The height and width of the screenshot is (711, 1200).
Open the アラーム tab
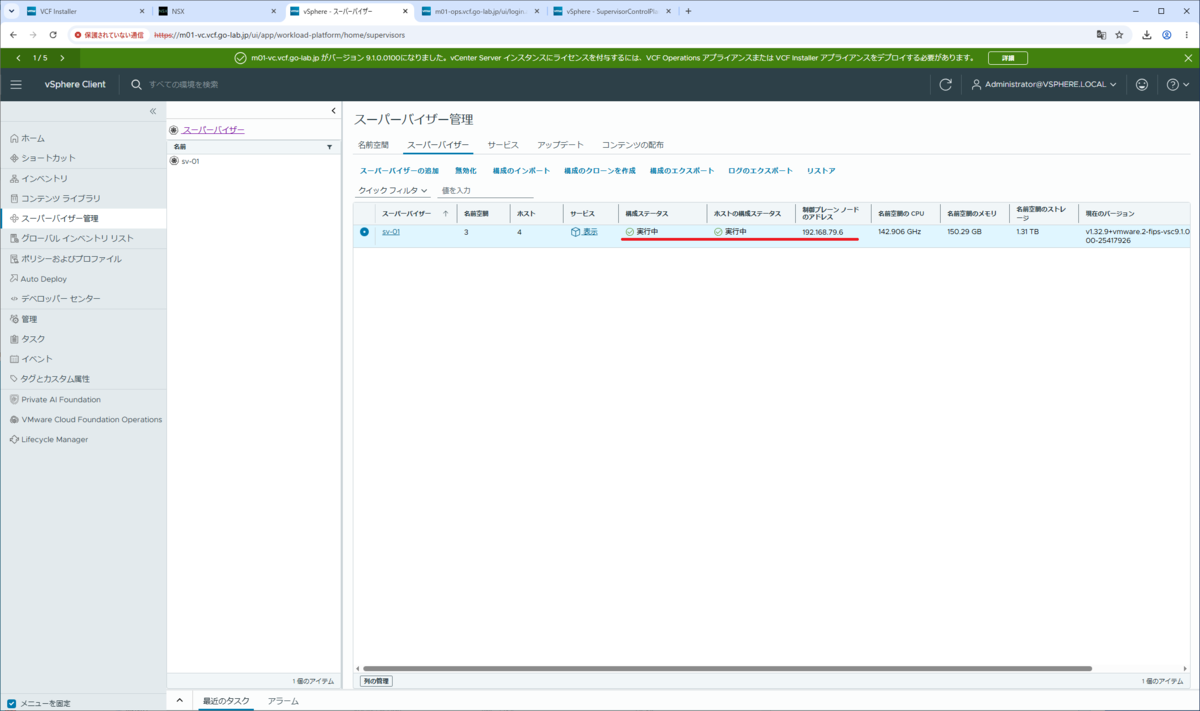click(283, 701)
